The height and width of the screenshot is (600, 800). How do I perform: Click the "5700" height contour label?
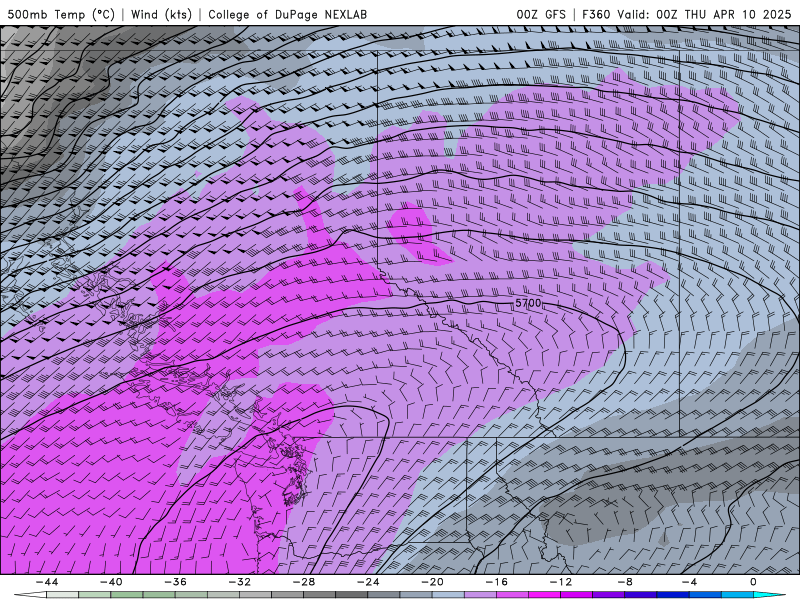[528, 303]
